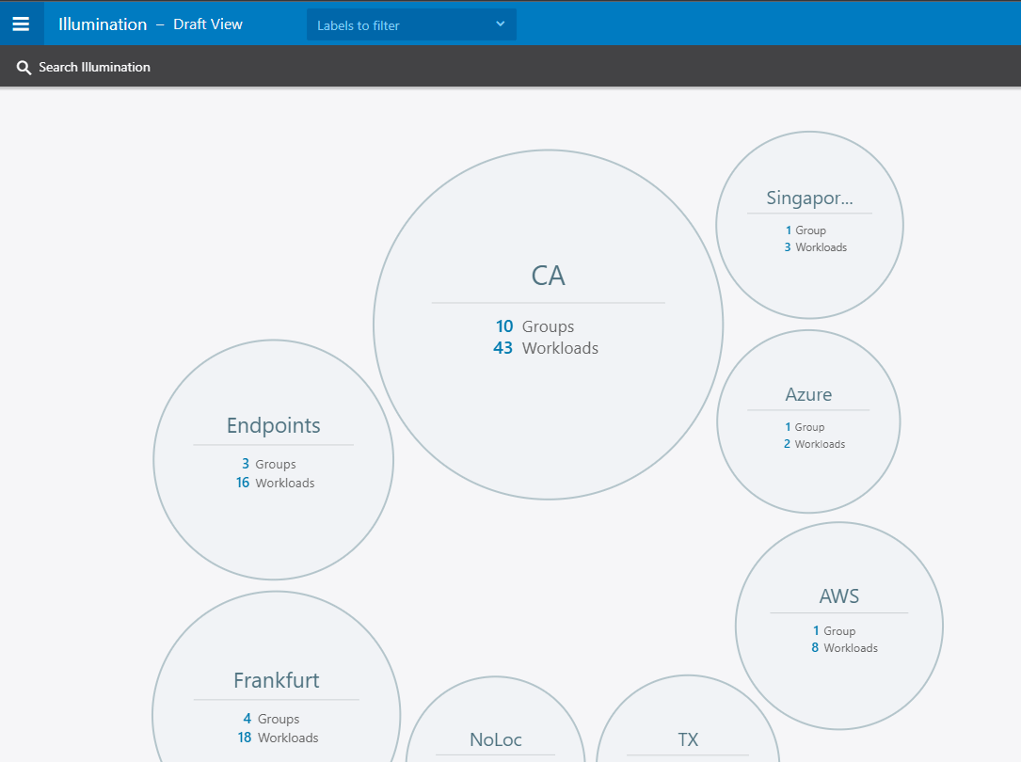Viewport: 1022px width, 762px height.
Task: Select the AWS location heading
Action: [x=839, y=596]
